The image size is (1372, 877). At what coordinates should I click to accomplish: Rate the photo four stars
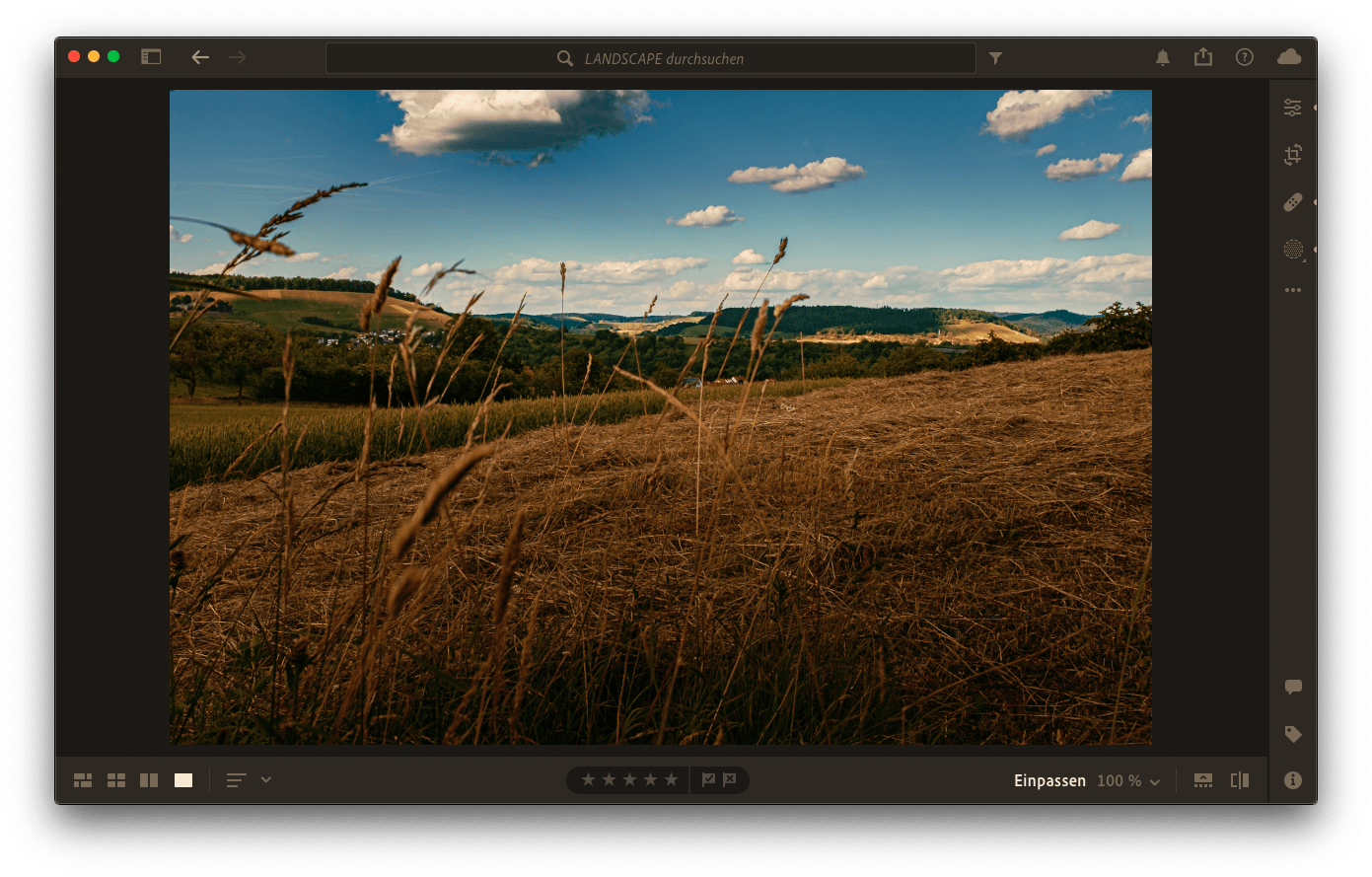(650, 779)
